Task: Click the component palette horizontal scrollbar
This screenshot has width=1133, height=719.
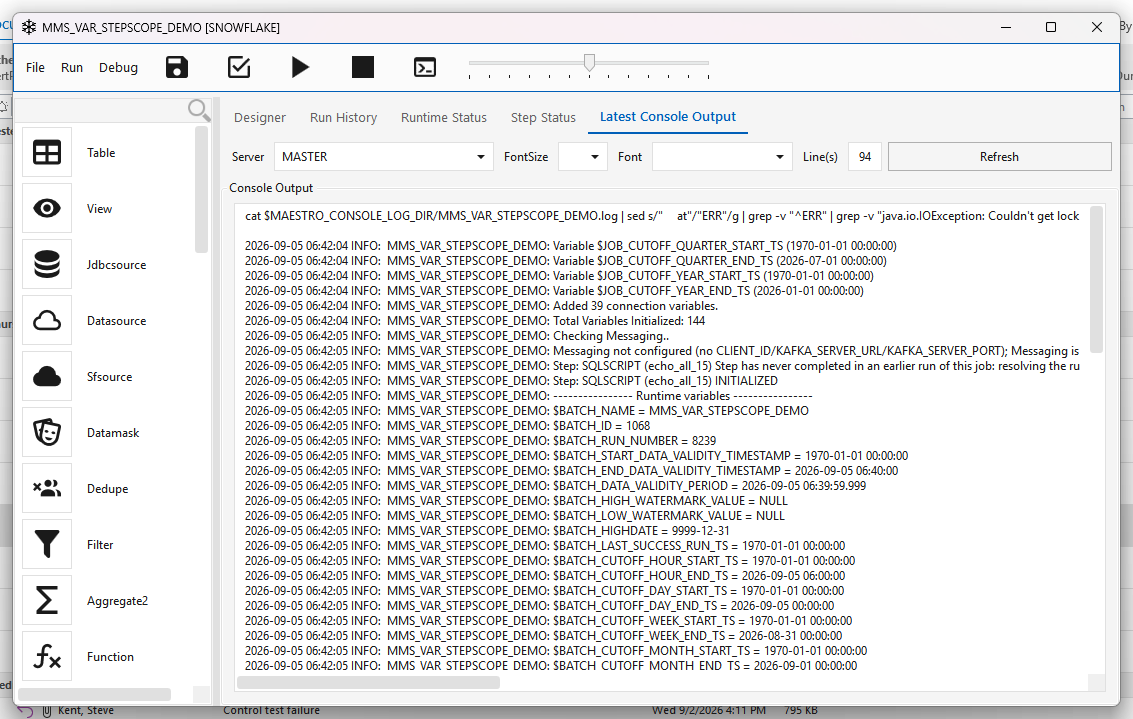Action: (x=94, y=694)
